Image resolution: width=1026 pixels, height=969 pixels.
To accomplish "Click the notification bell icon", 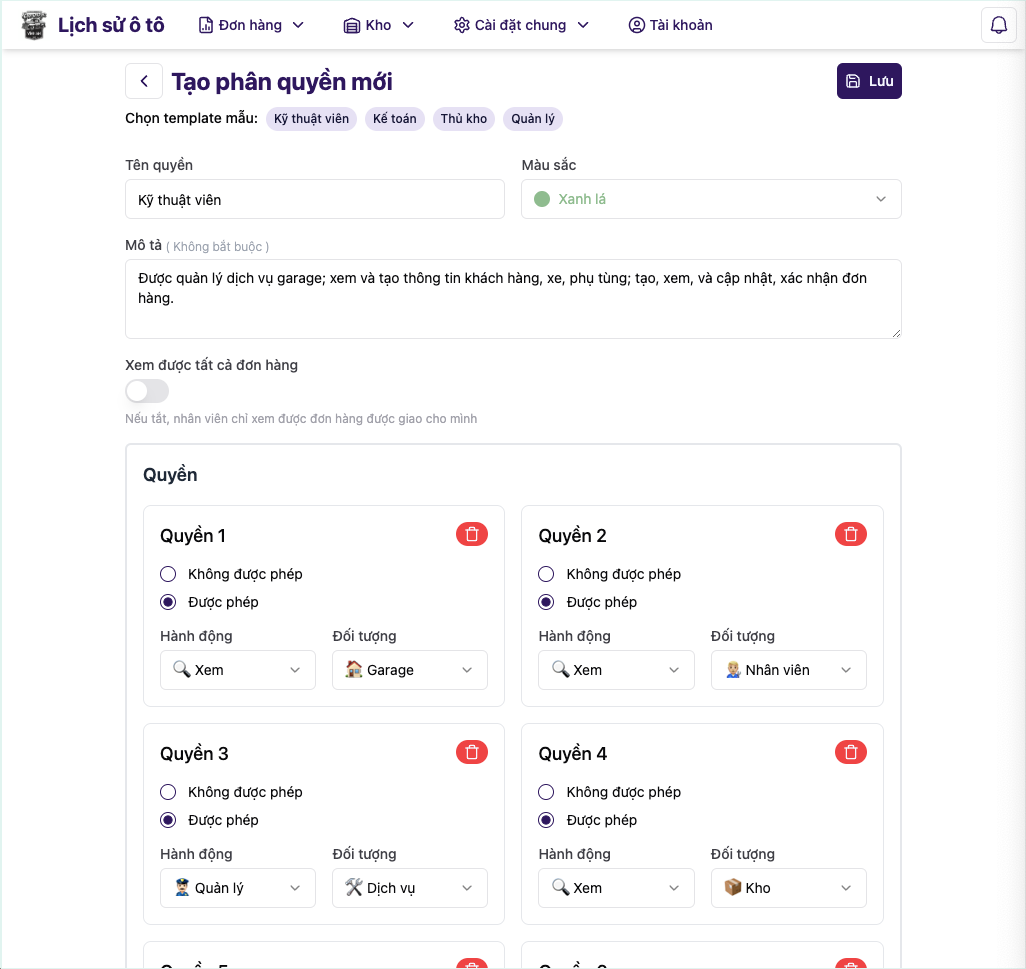I will [998, 25].
